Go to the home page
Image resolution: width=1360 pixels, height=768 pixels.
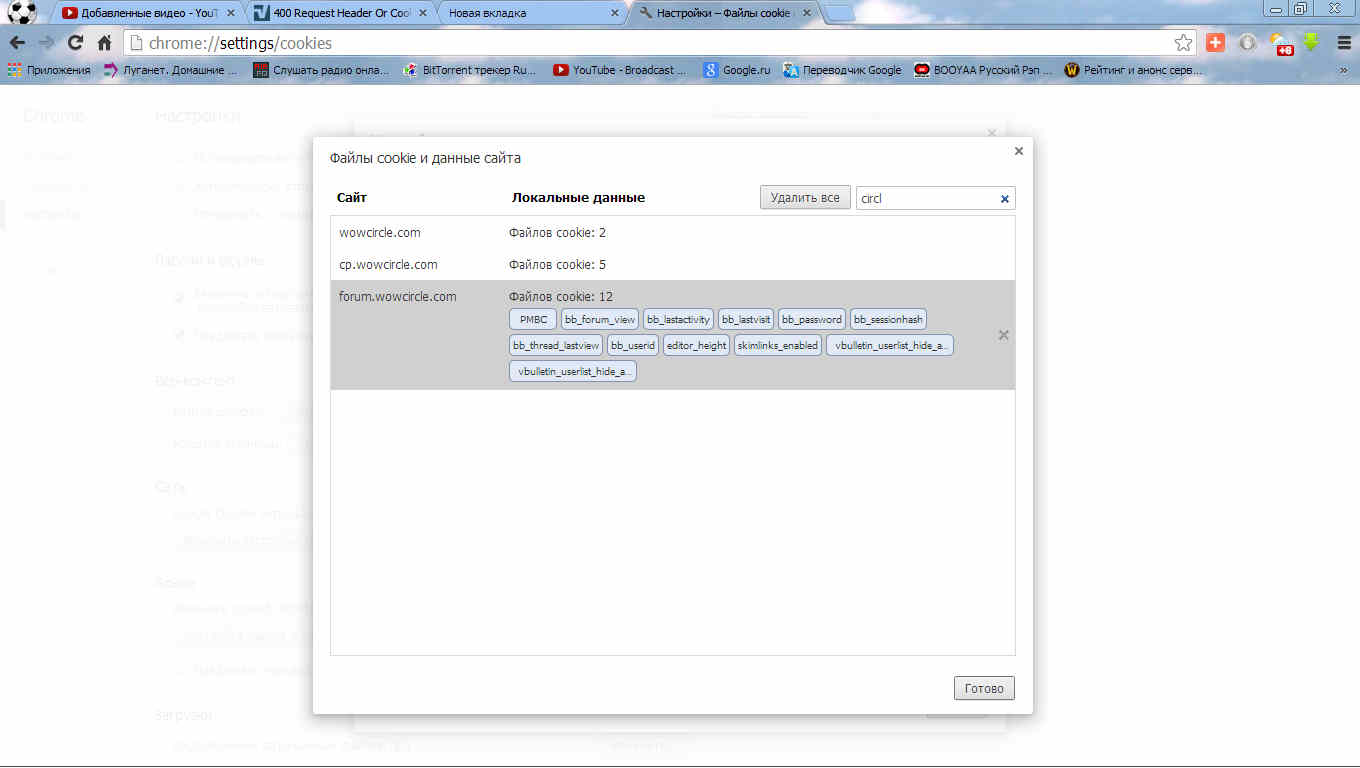104,43
